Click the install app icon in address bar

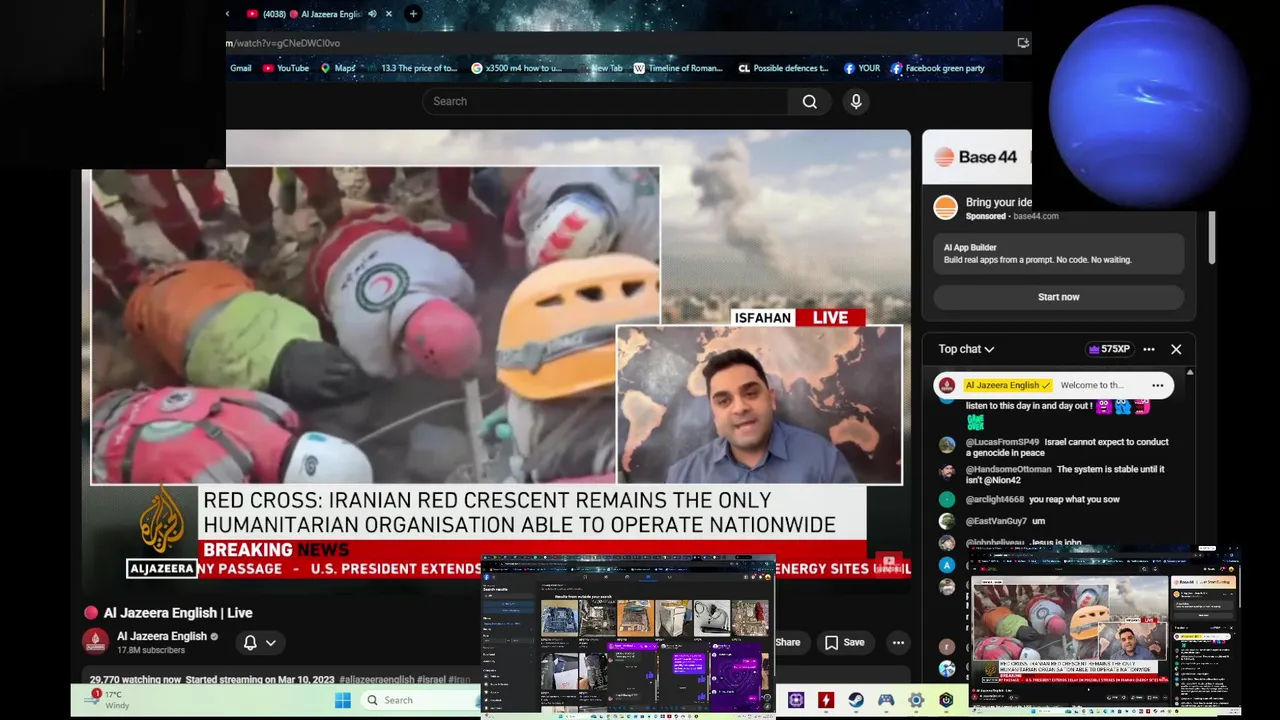[1022, 43]
